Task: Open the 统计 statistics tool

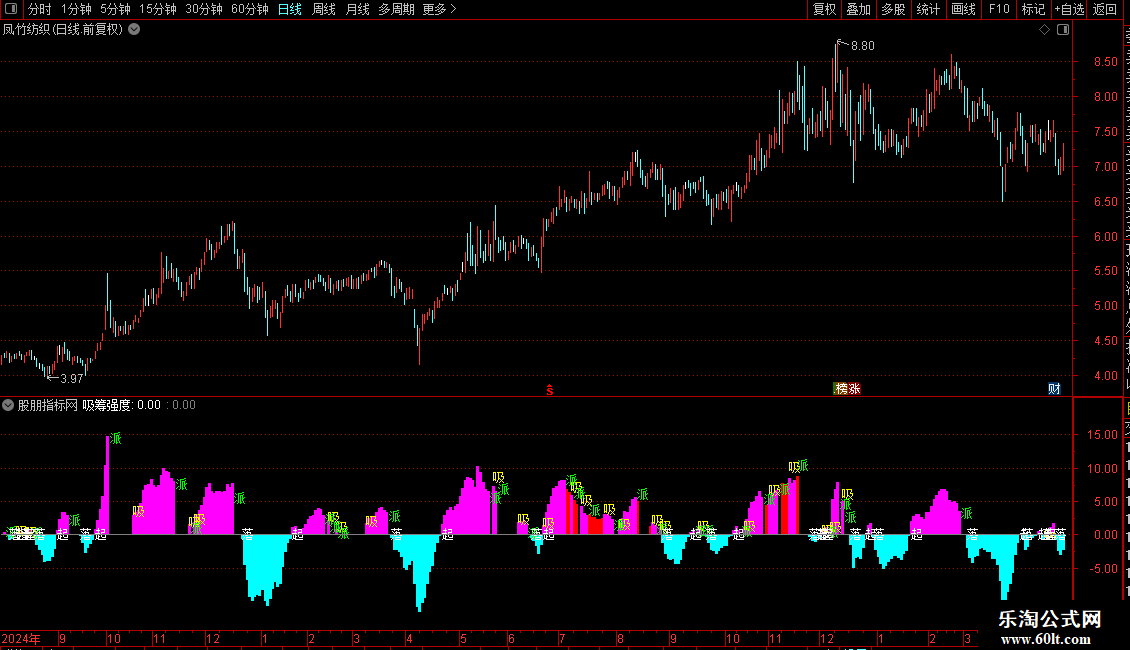Action: 927,9
